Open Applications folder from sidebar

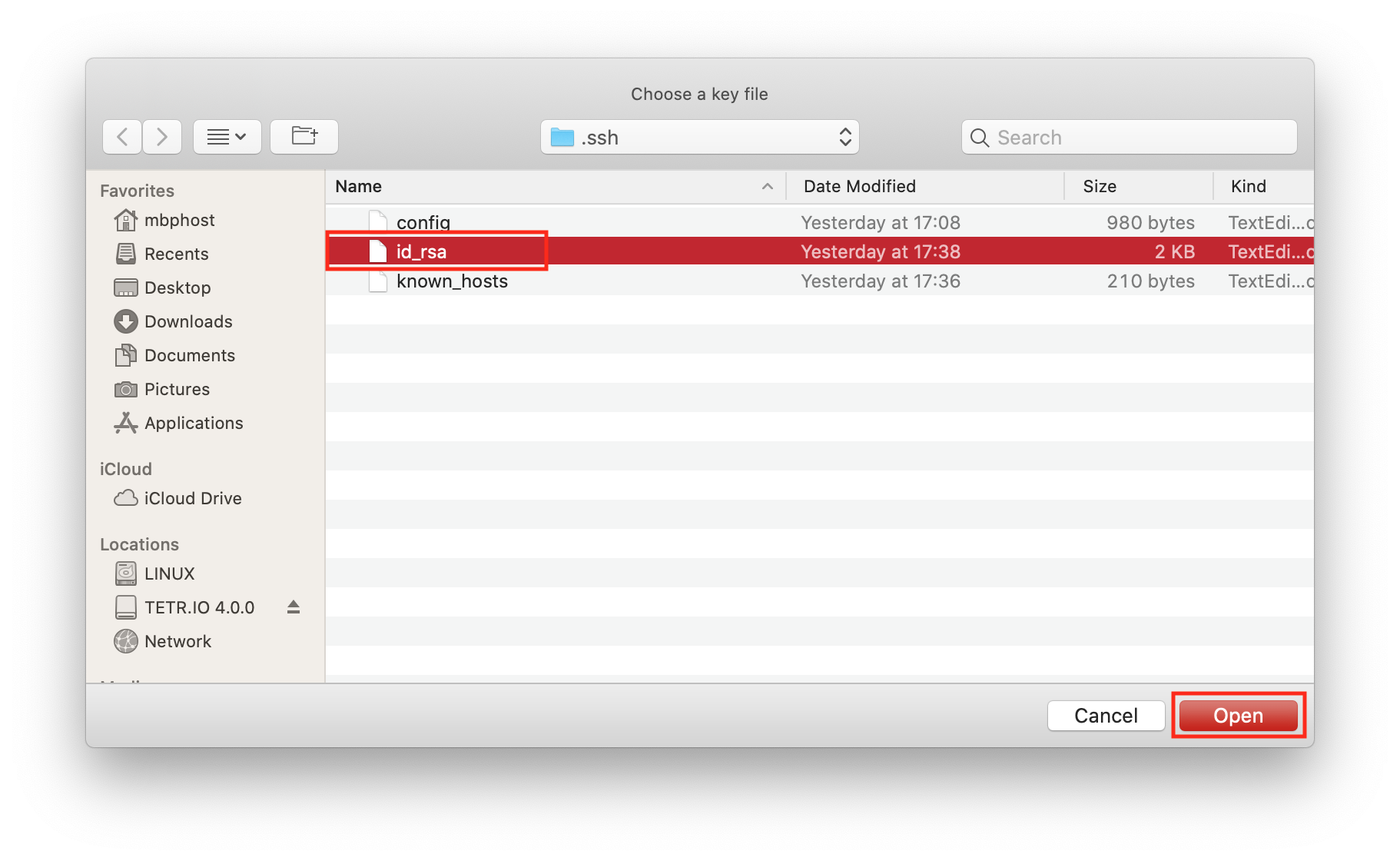193,423
